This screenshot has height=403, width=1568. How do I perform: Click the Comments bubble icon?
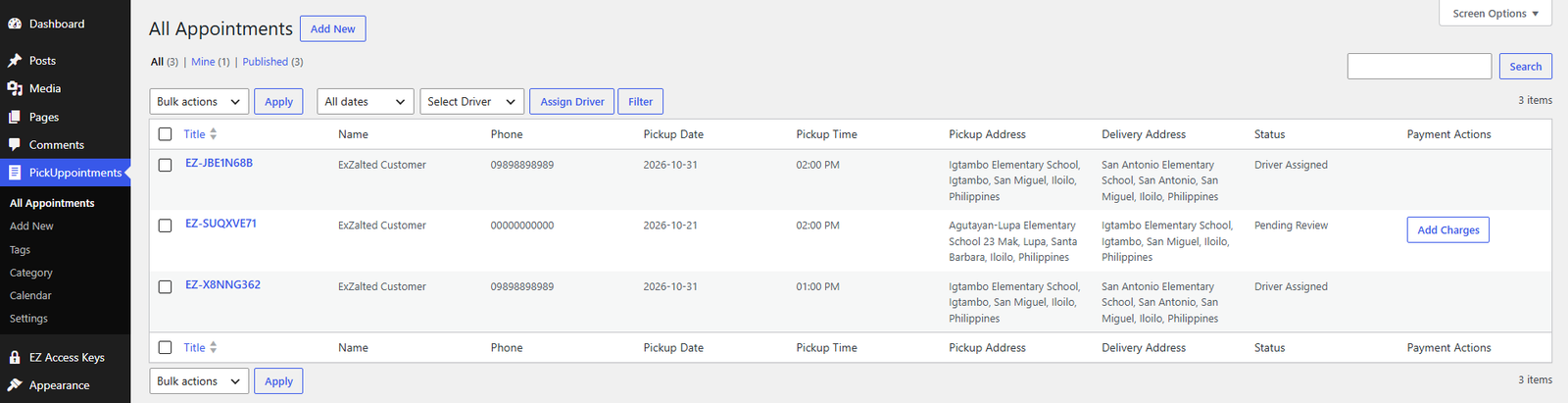pyautogui.click(x=15, y=145)
